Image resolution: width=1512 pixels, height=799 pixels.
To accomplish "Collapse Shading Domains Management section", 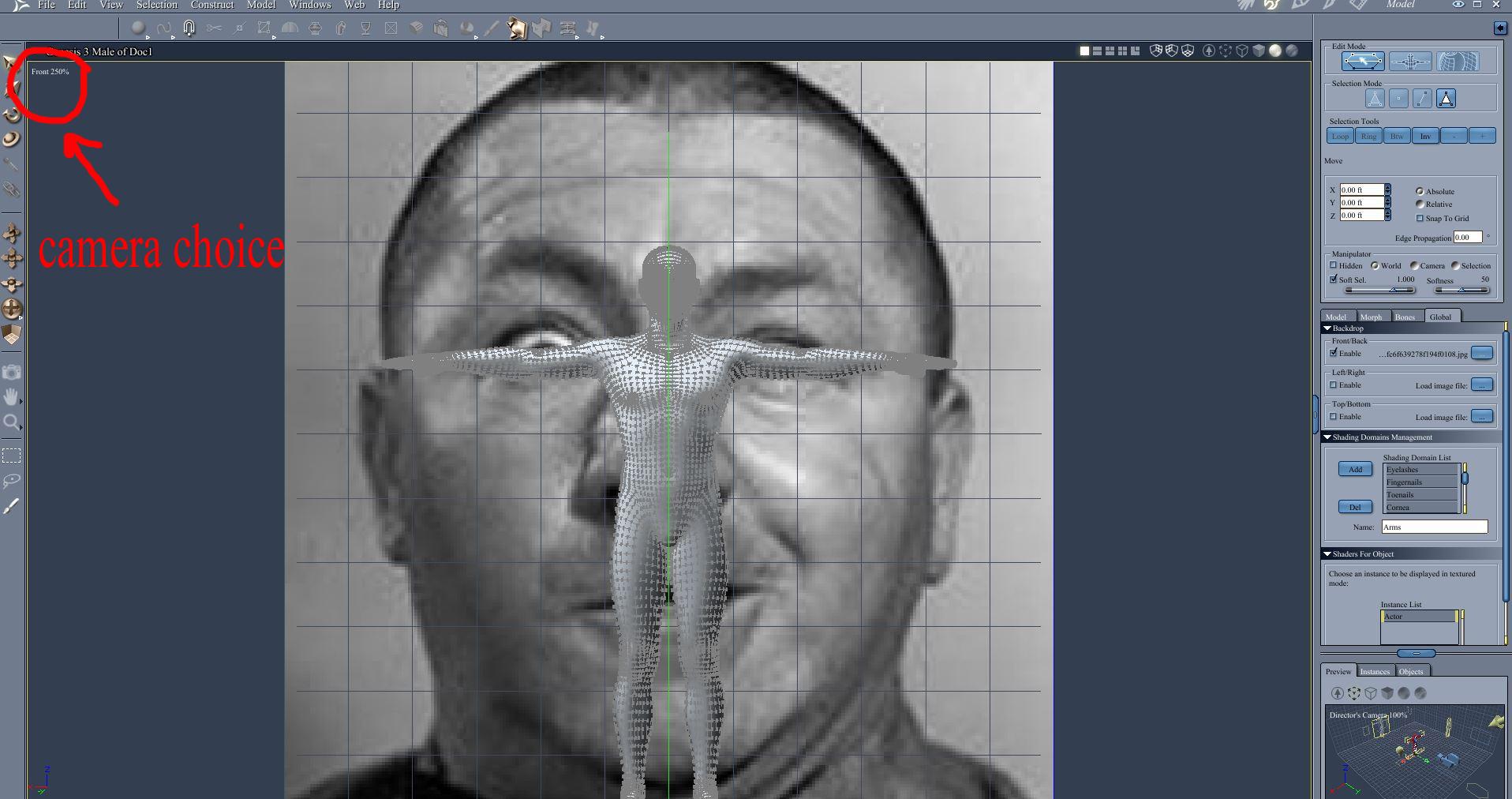I will point(1327,437).
